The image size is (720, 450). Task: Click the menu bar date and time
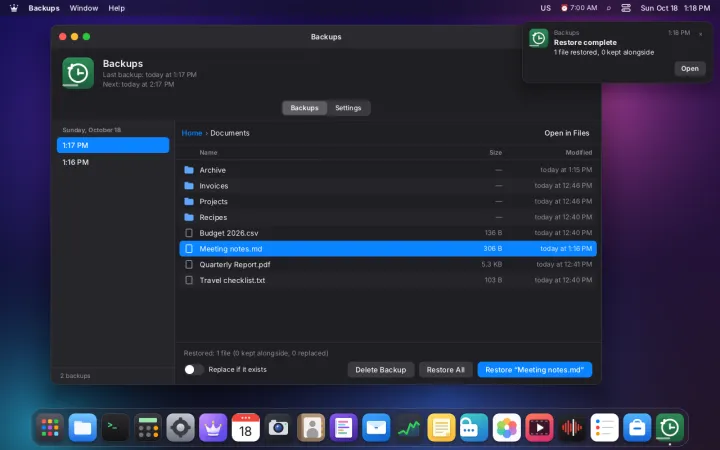coord(675,8)
